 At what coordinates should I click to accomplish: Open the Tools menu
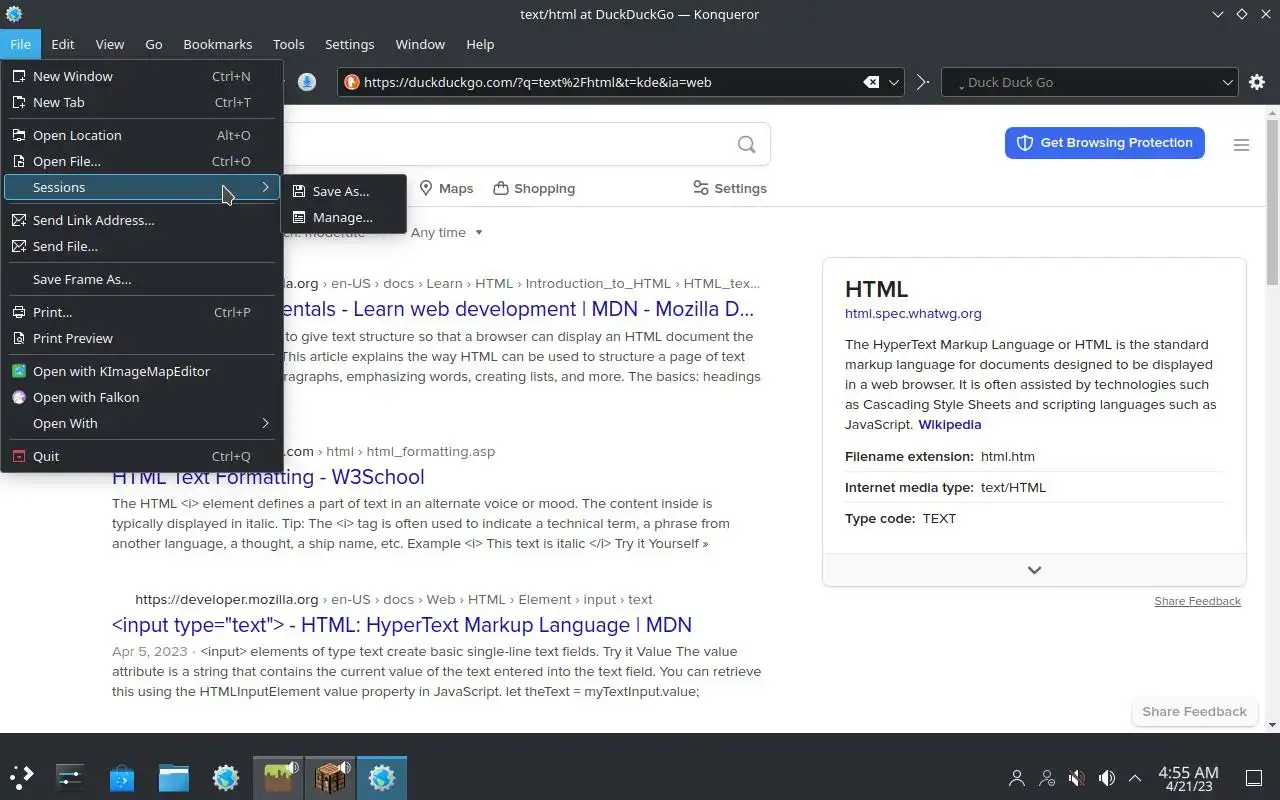tap(289, 44)
